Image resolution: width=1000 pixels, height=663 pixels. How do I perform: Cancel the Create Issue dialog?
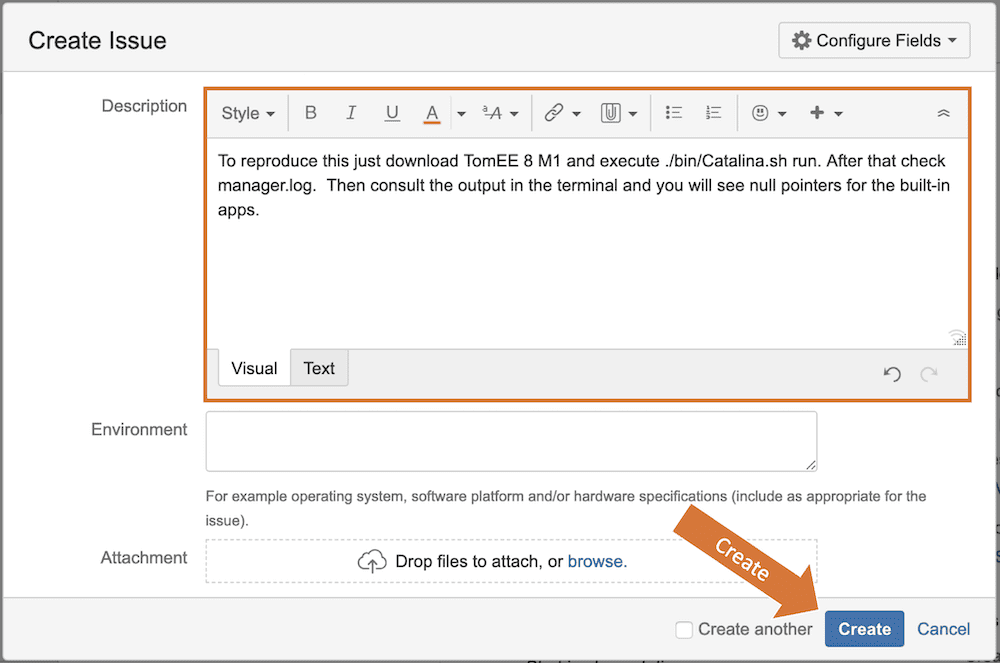[x=943, y=629]
